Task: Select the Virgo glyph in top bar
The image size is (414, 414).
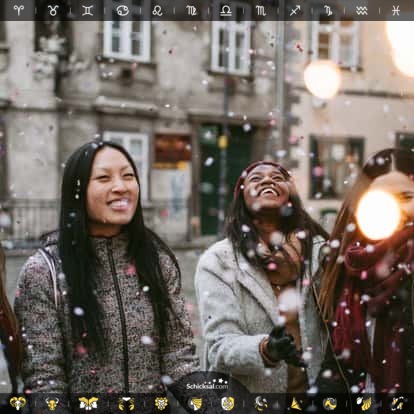Action: (x=191, y=10)
